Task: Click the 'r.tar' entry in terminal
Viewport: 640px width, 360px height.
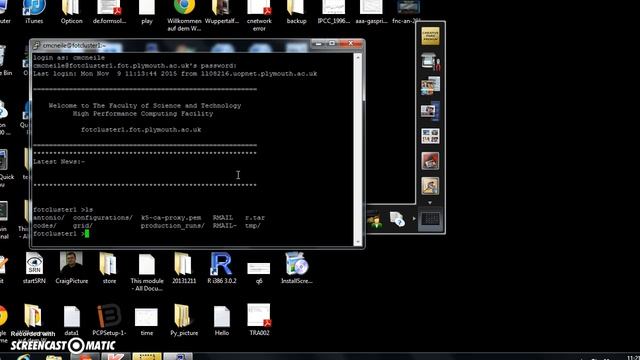Action: click(x=255, y=218)
